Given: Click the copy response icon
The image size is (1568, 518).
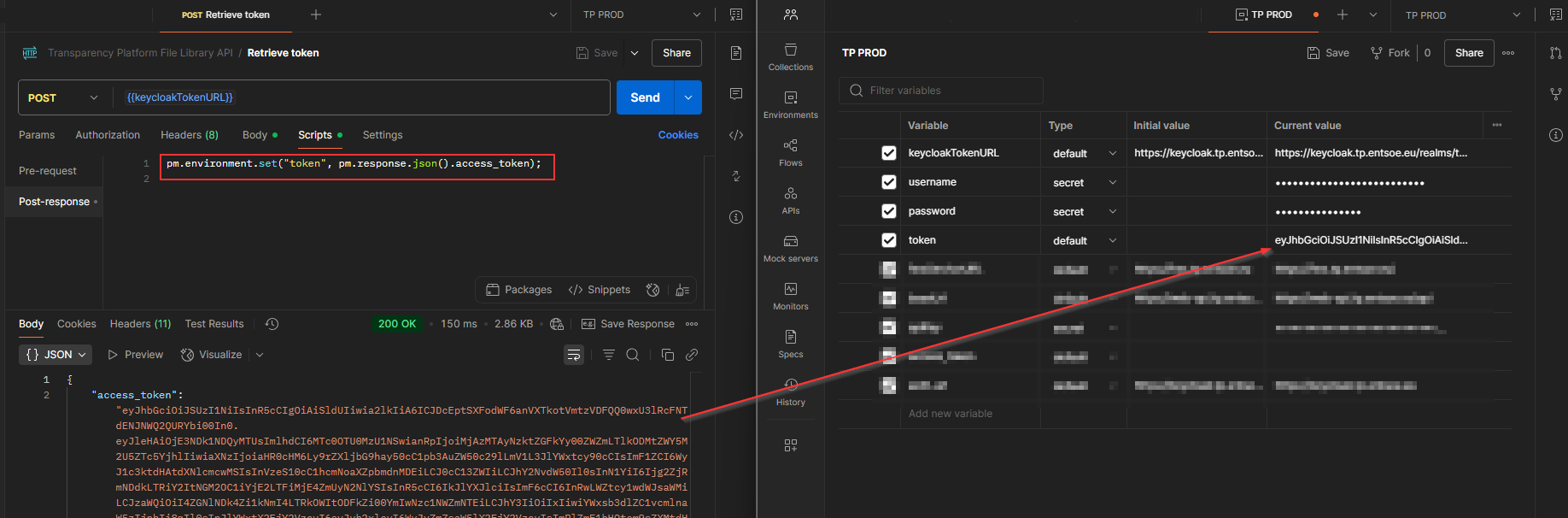Looking at the screenshot, I should 668,355.
